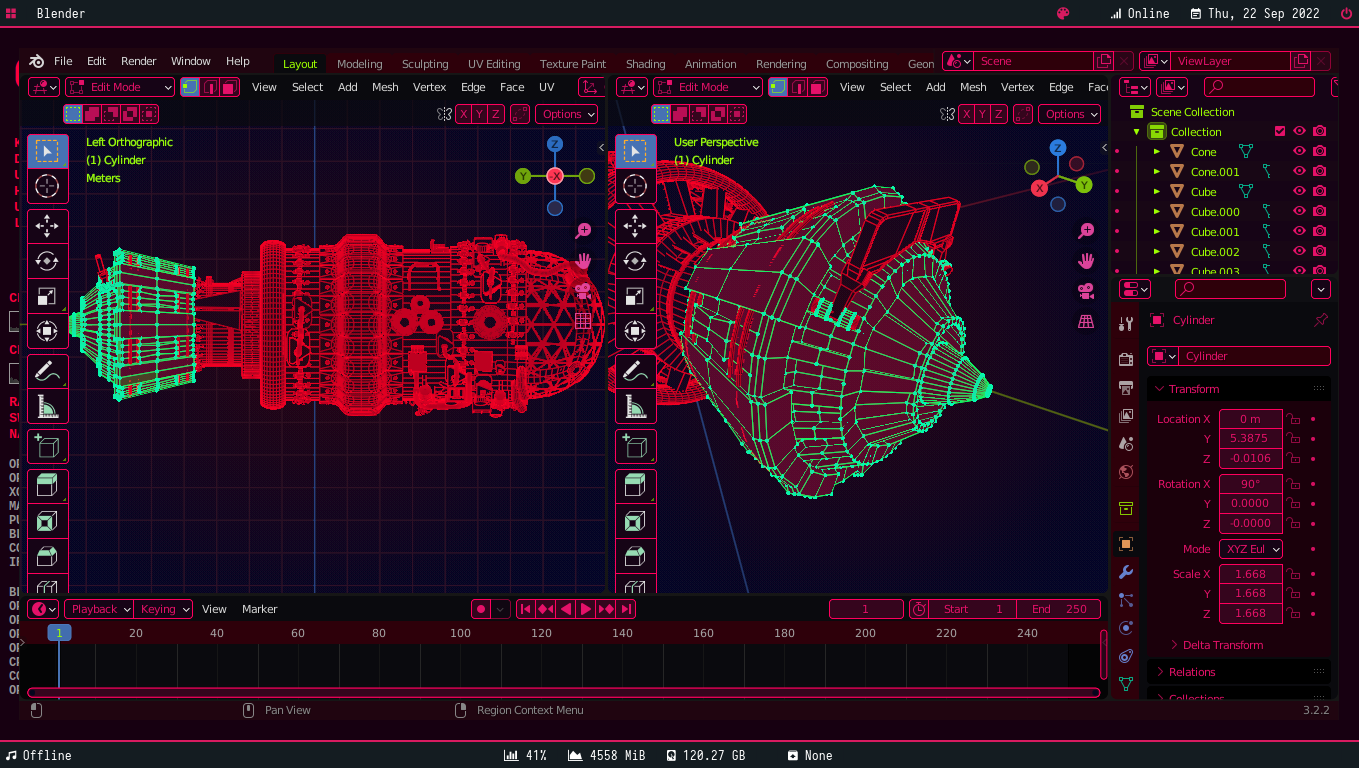
Task: Switch to the UV Editing workspace tab
Action: tap(494, 63)
